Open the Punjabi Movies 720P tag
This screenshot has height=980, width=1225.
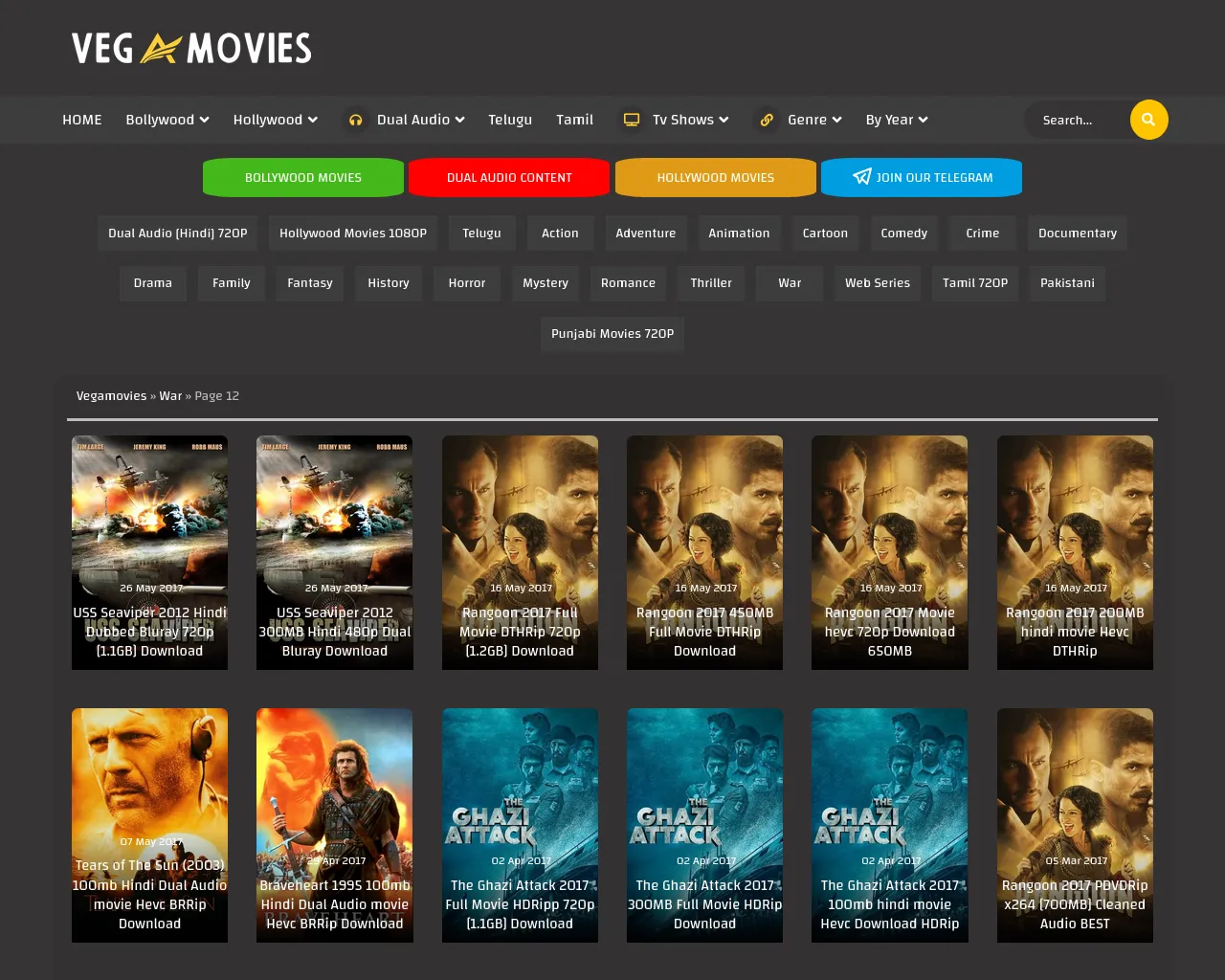click(612, 333)
